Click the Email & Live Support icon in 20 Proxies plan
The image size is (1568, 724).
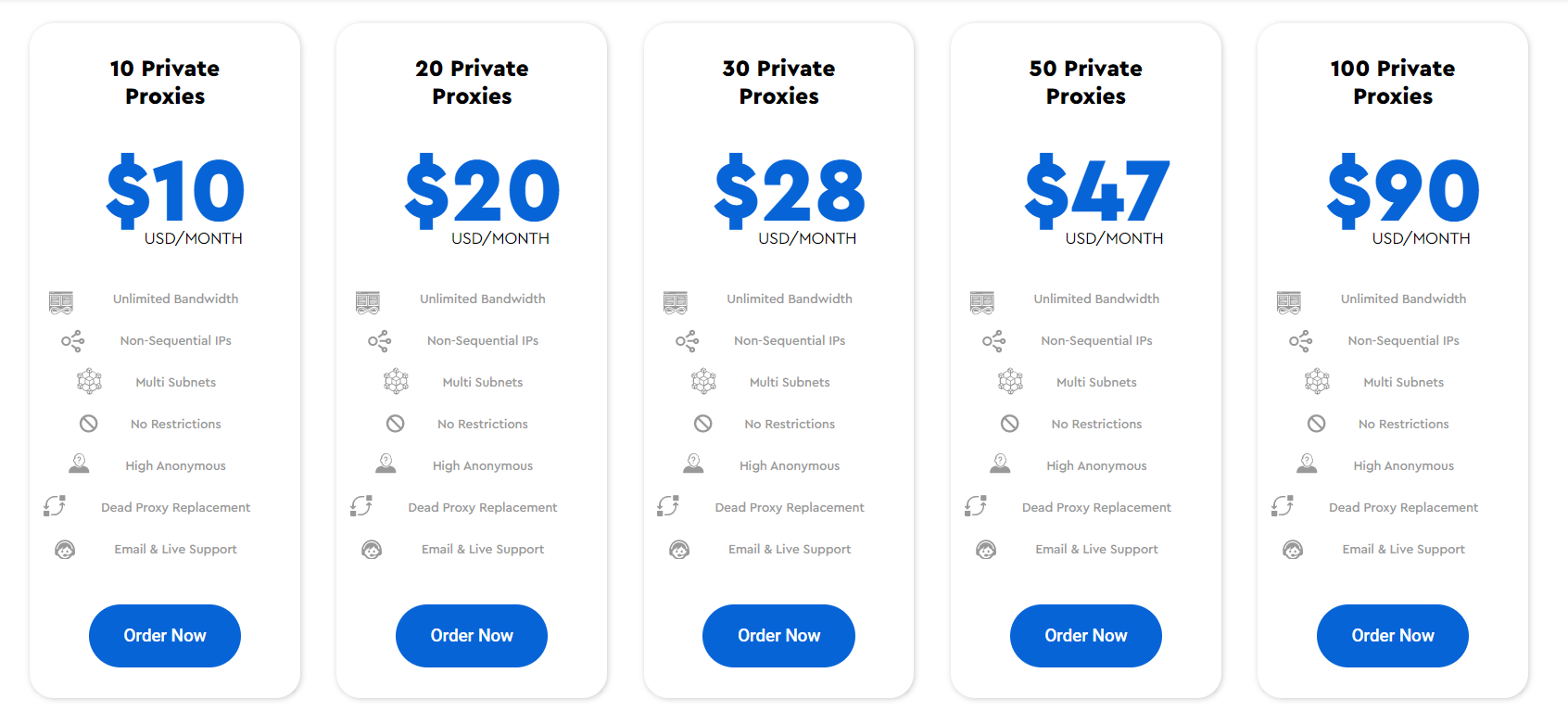[372, 550]
